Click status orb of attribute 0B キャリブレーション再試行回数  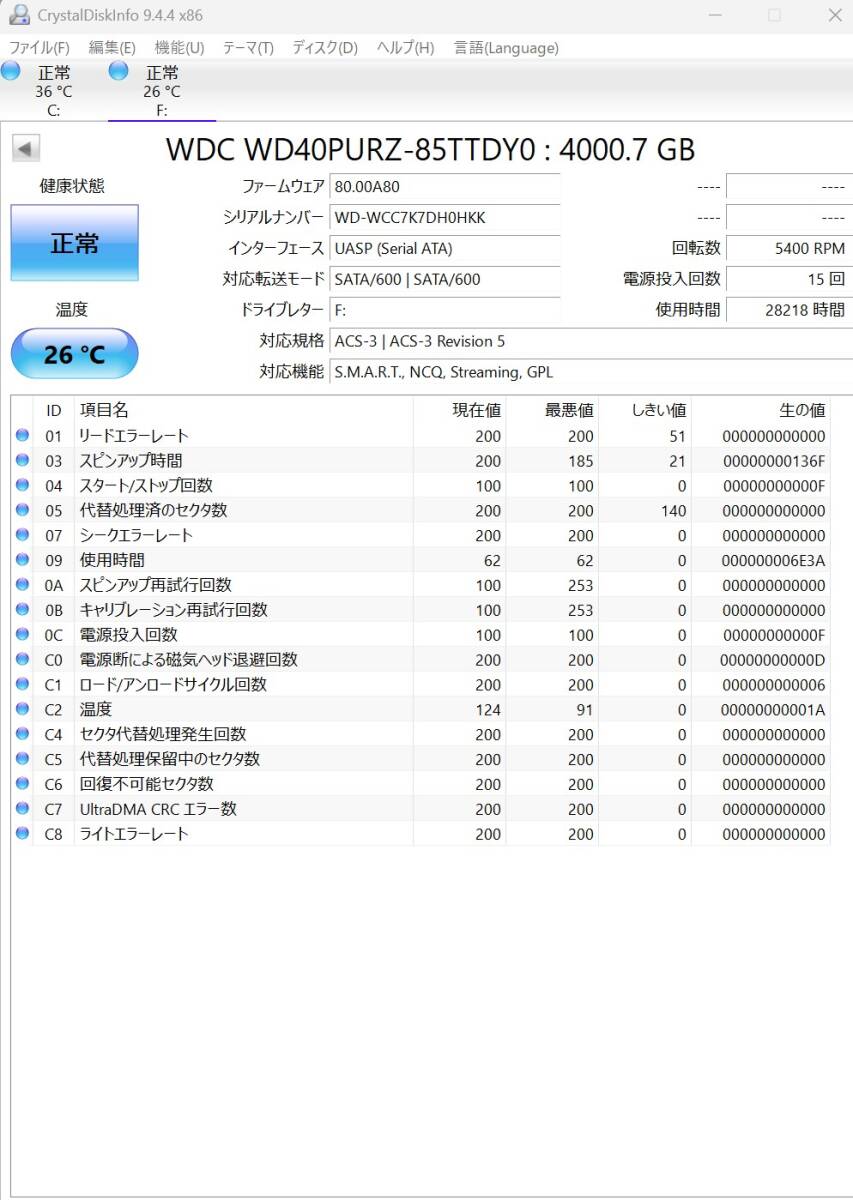pyautogui.click(x=22, y=609)
